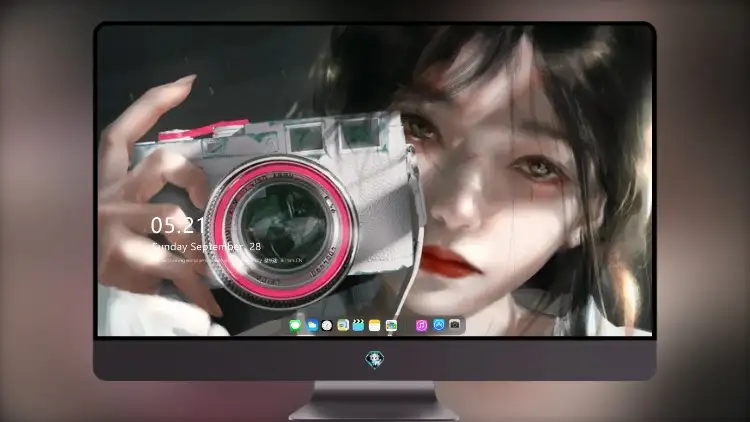Click the 05.21 clock widget

178,225
